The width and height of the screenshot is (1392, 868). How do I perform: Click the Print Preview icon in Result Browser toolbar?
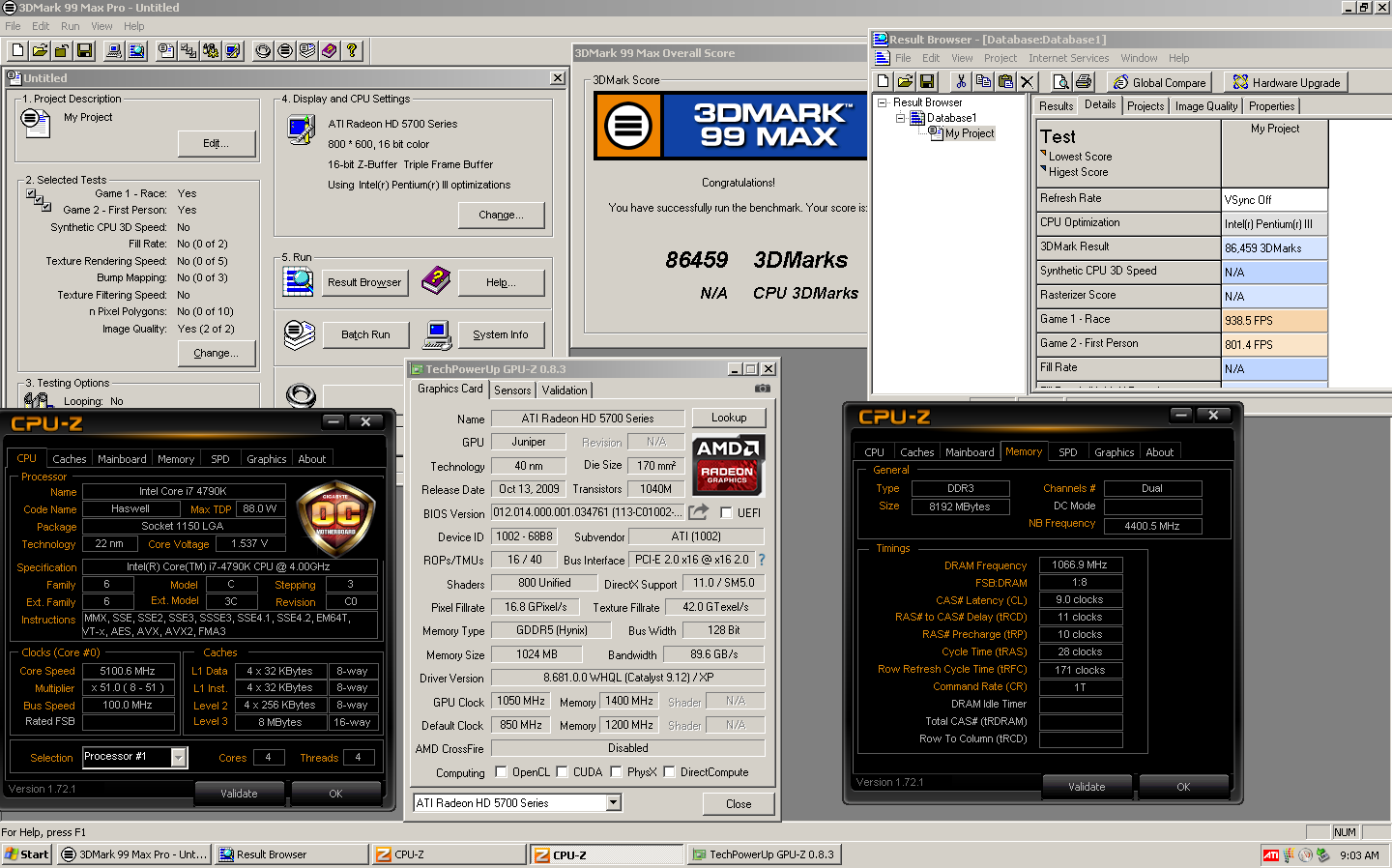[1060, 82]
